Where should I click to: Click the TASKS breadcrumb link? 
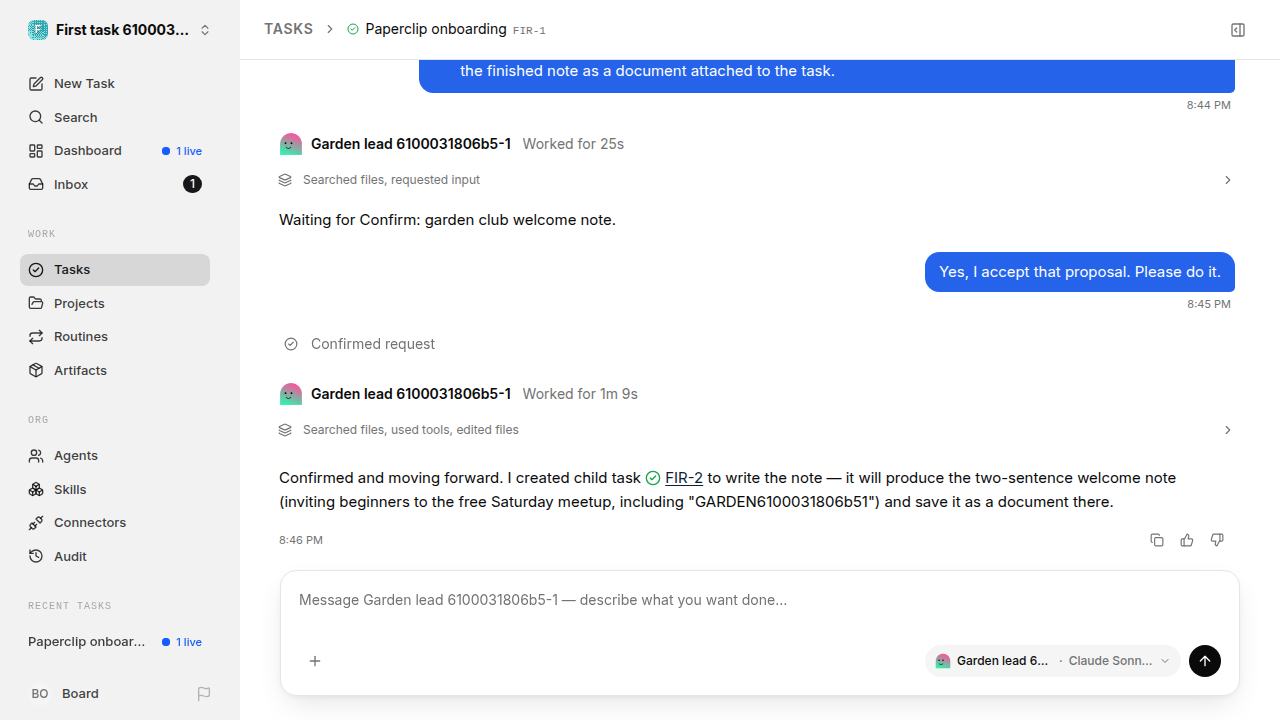pyautogui.click(x=288, y=29)
